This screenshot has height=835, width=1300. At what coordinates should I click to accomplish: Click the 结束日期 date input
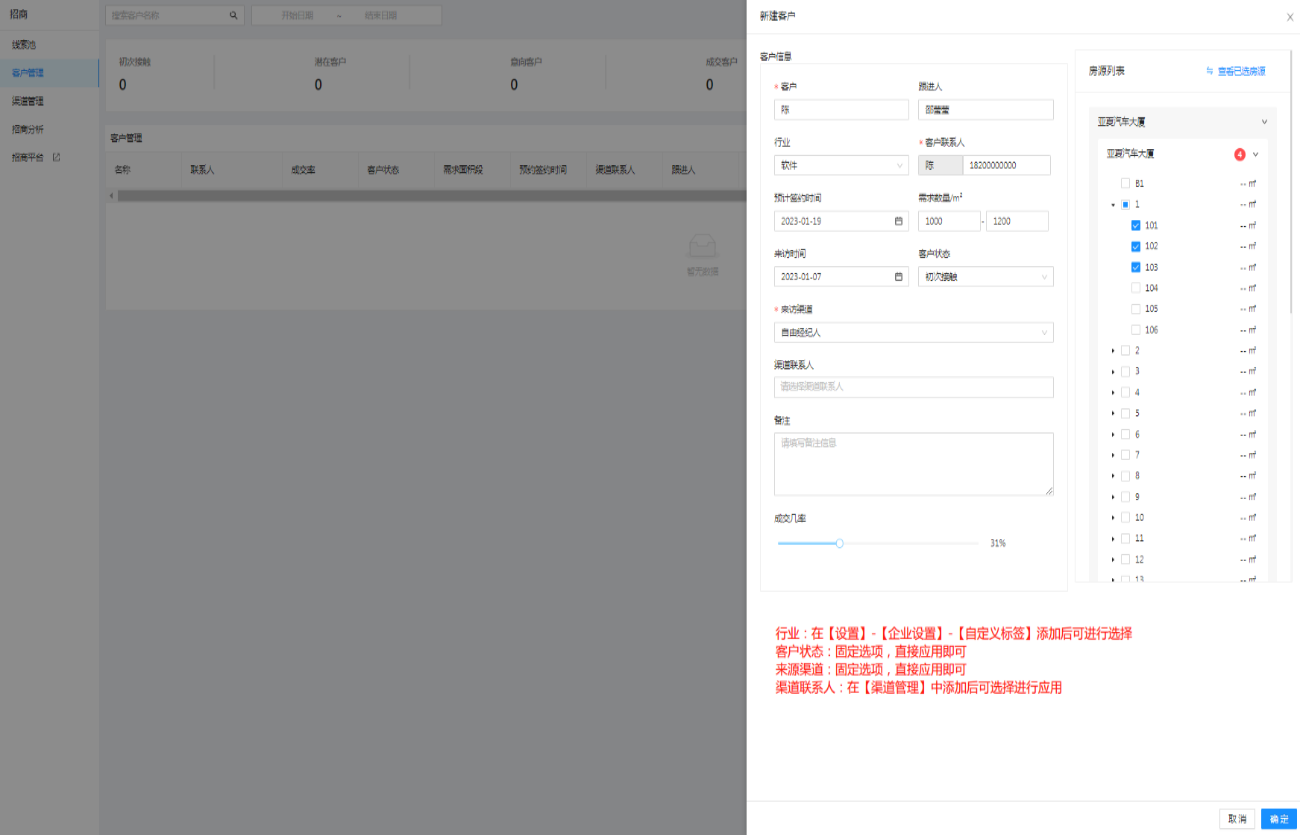click(381, 16)
